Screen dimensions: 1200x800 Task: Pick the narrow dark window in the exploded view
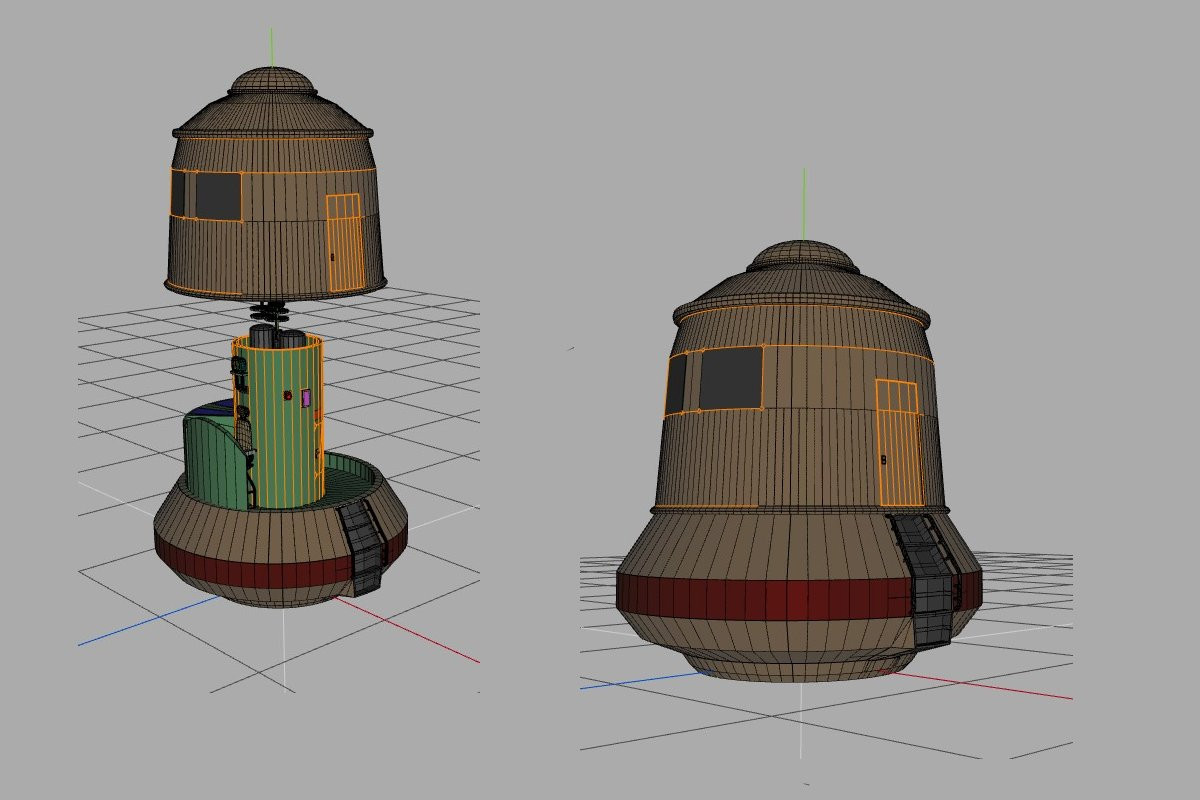click(x=178, y=194)
